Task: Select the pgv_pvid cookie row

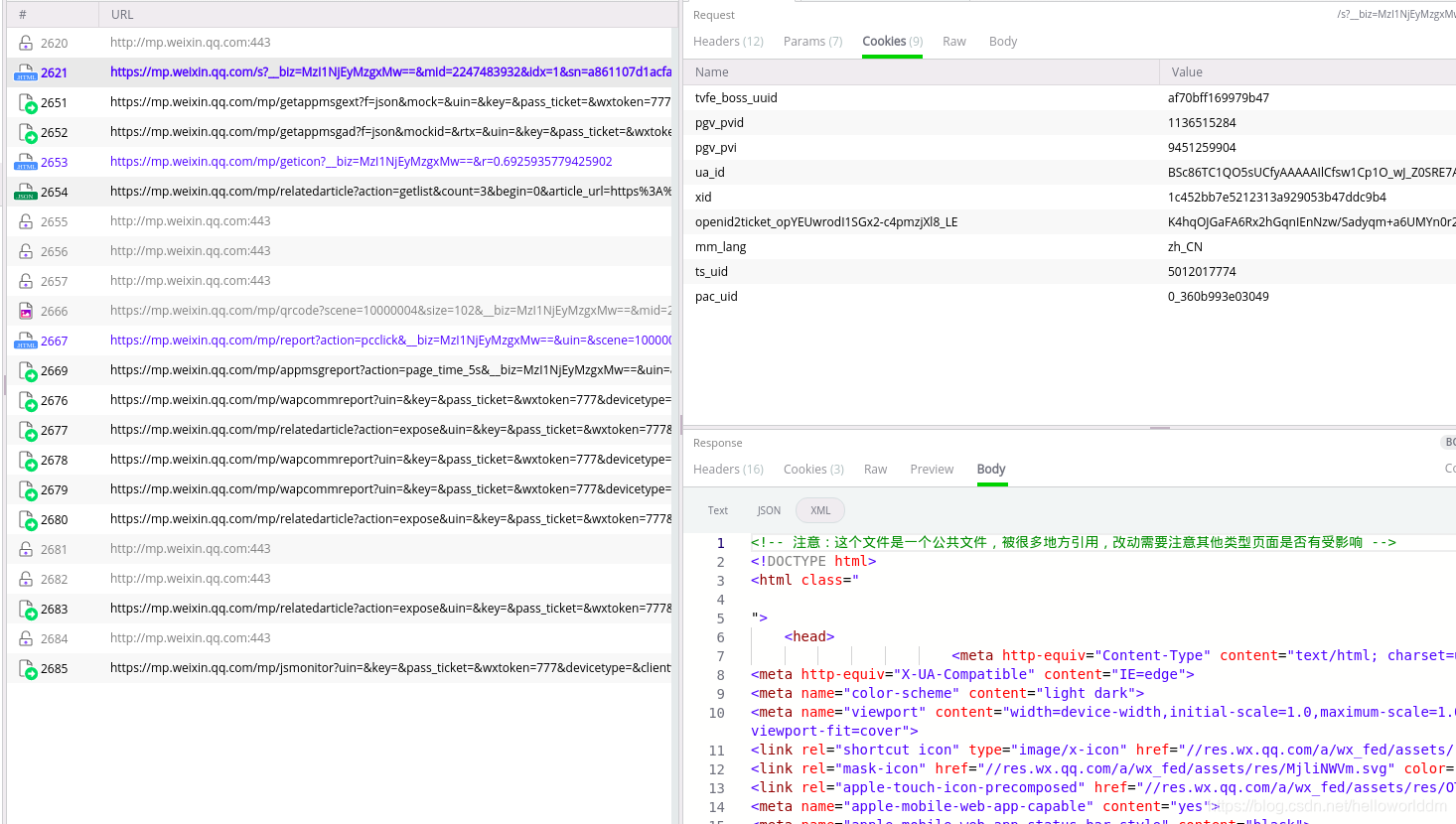Action: click(1070, 123)
